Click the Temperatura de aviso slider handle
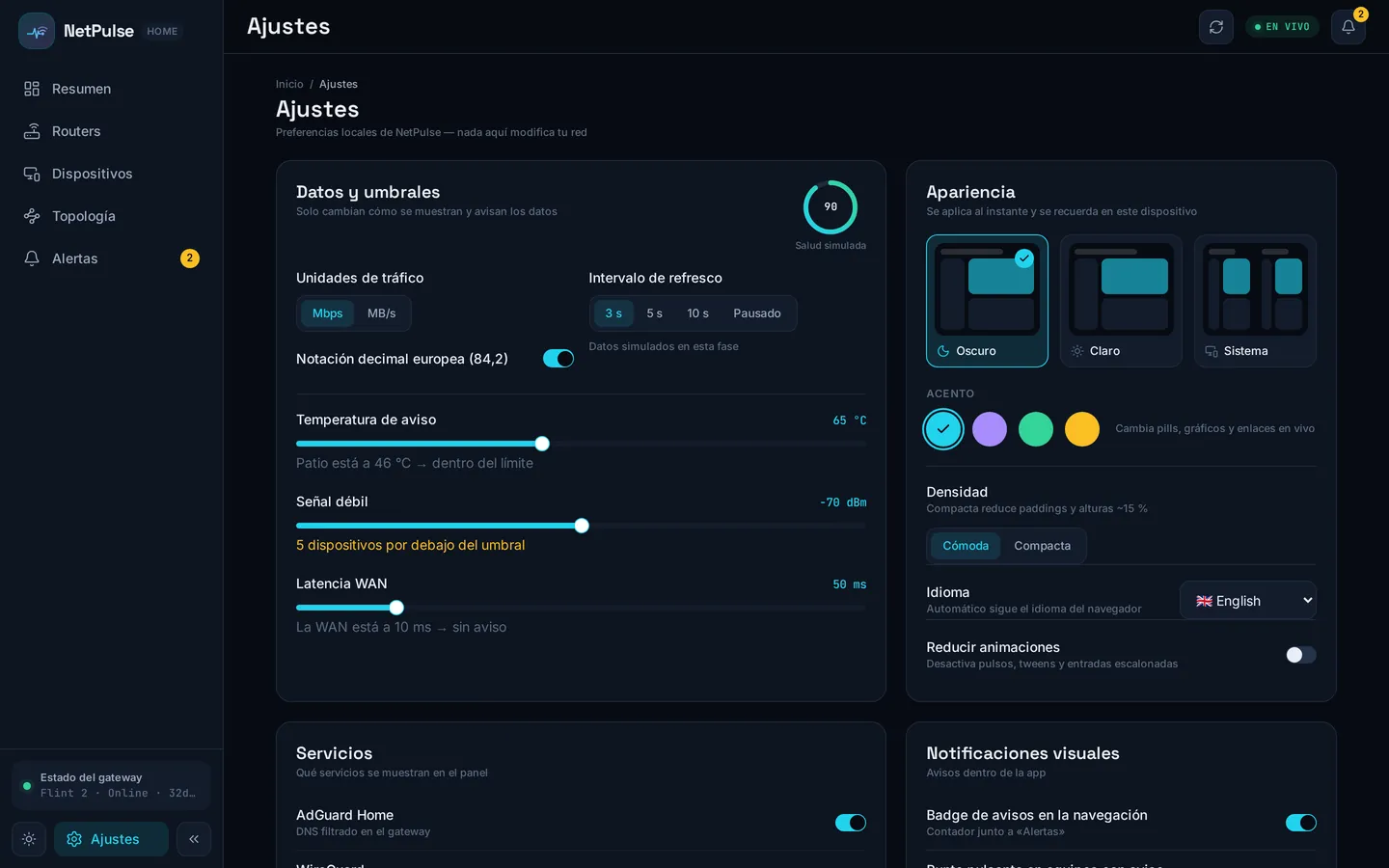1389x868 pixels. 542,444
